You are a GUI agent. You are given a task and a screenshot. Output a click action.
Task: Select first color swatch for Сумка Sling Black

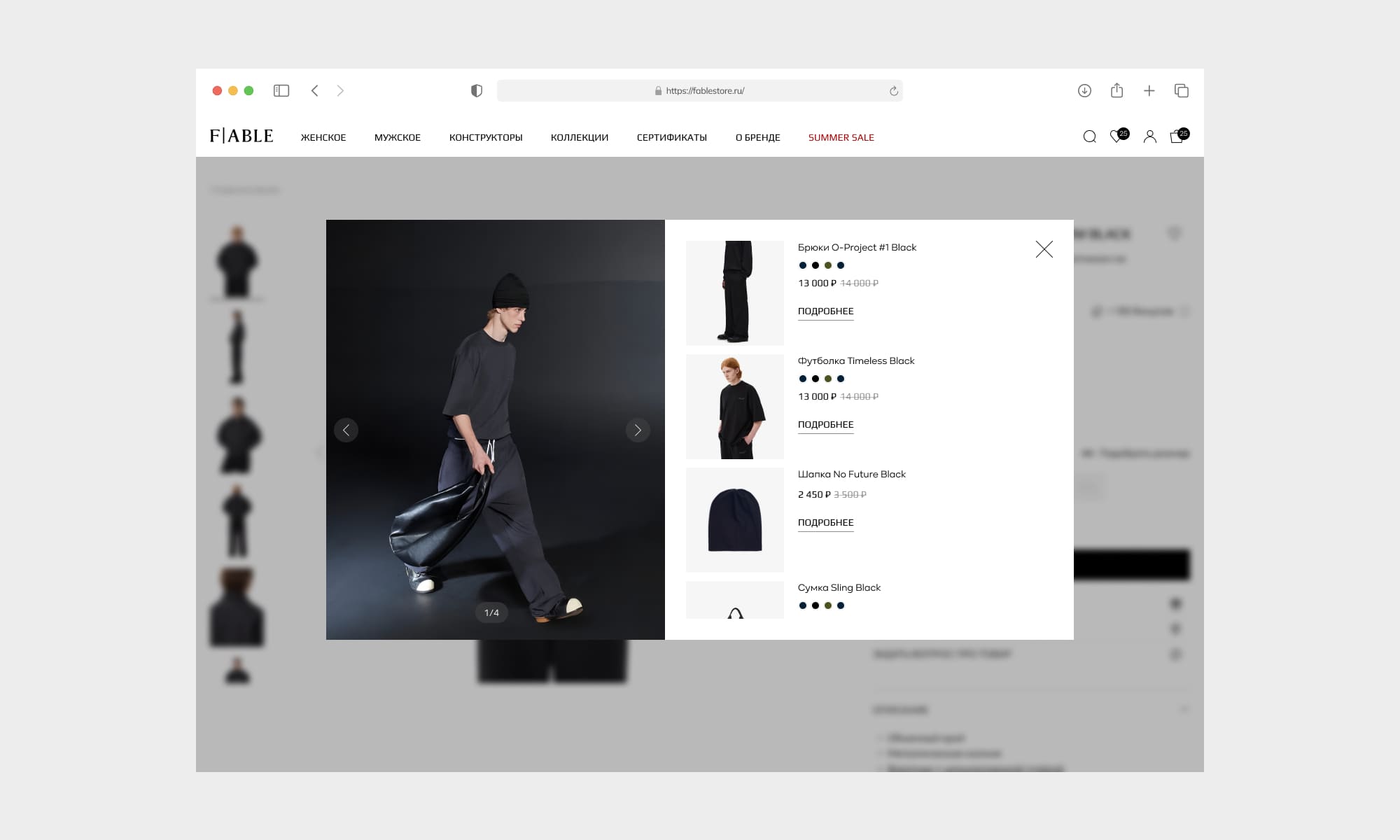(x=803, y=605)
